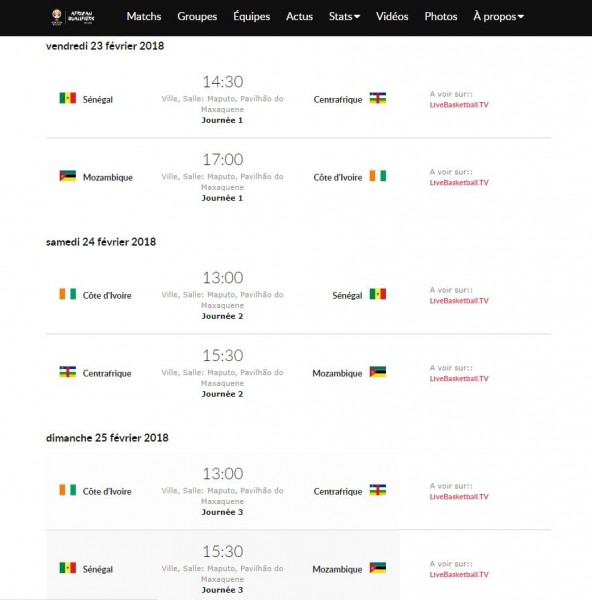This screenshot has height=600, width=592.
Task: Open the Matchs menu item
Action: click(144, 16)
